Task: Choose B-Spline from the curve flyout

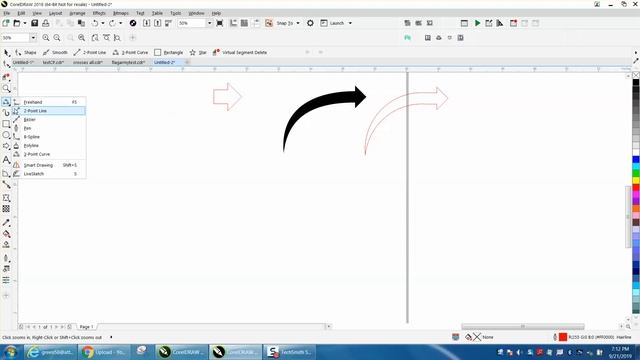Action: (x=49, y=137)
